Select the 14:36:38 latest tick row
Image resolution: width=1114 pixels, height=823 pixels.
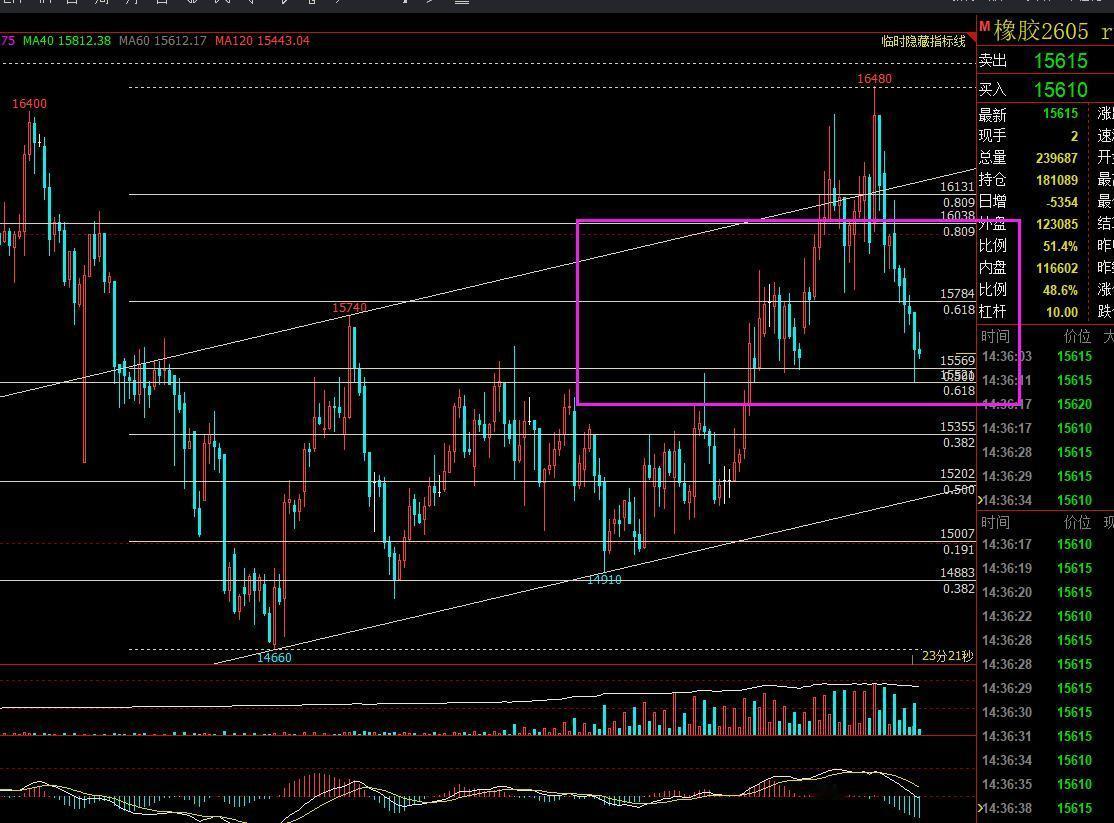(1046, 809)
